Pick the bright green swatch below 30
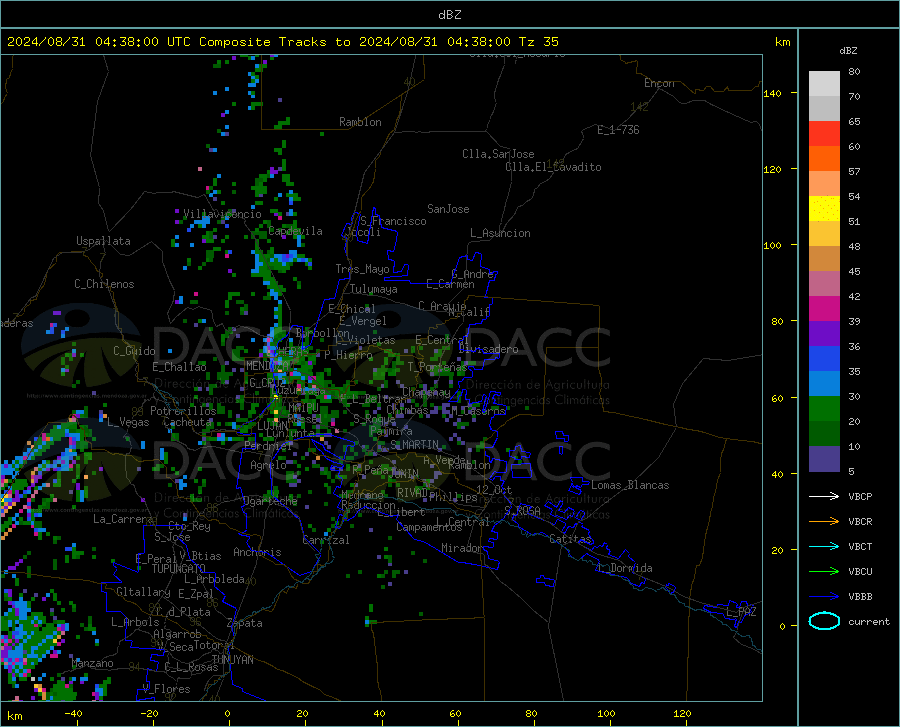Image resolution: width=900 pixels, height=727 pixels. 824,409
